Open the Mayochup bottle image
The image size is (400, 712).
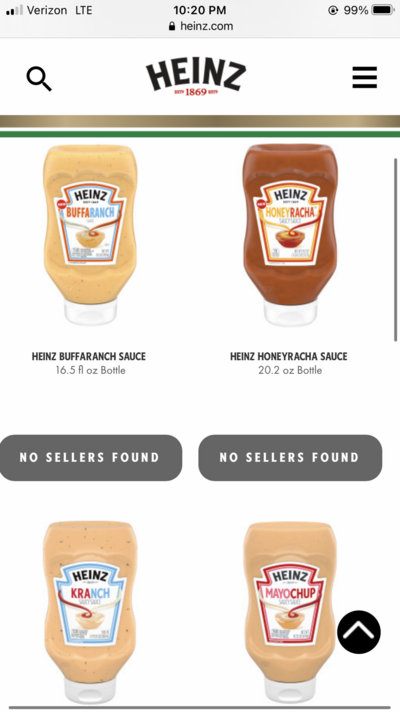(290, 612)
